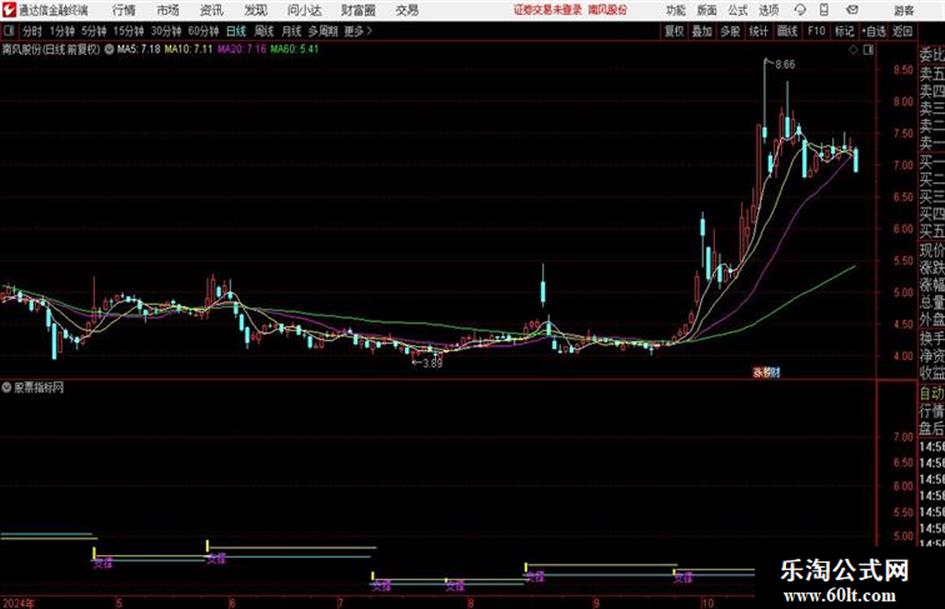Click the 返回 back button

pyautogui.click(x=902, y=31)
